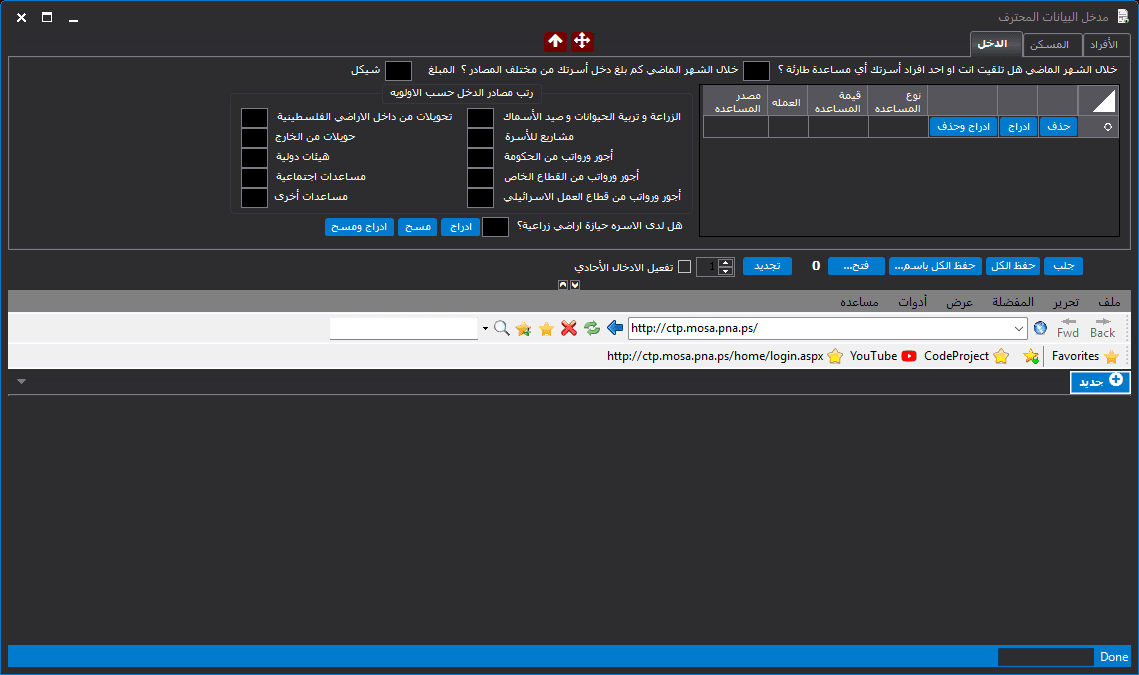Open the عرض menu

click(x=960, y=302)
